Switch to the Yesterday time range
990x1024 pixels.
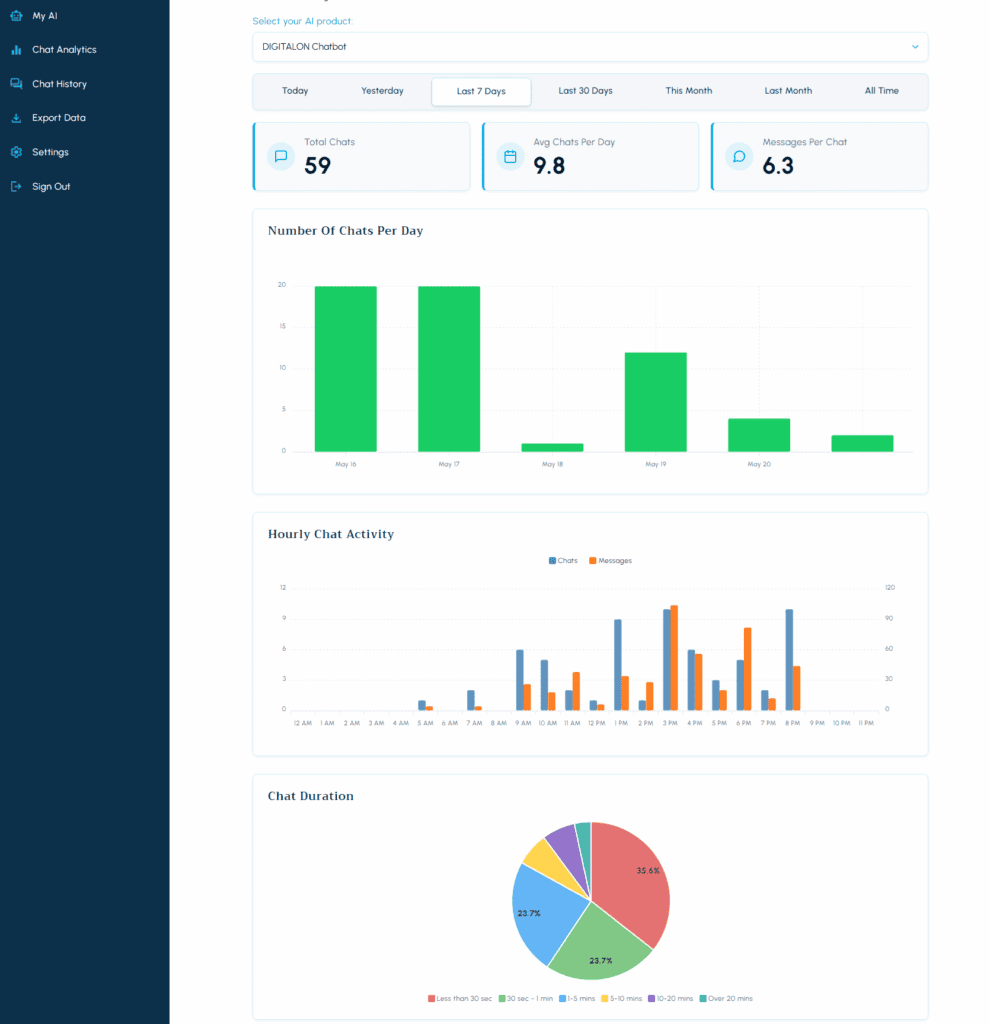coord(382,91)
